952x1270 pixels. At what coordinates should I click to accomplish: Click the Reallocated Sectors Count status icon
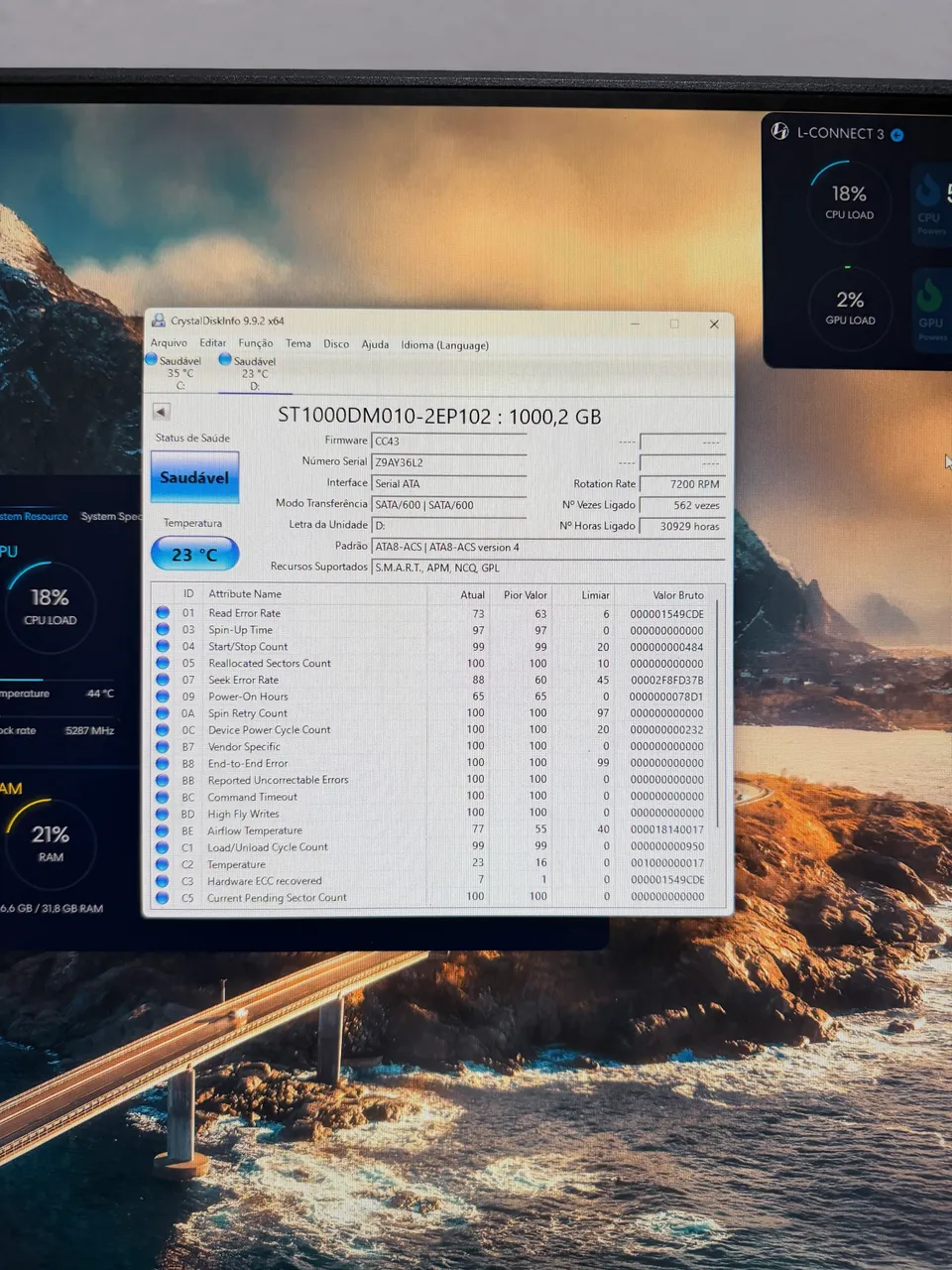(x=163, y=663)
